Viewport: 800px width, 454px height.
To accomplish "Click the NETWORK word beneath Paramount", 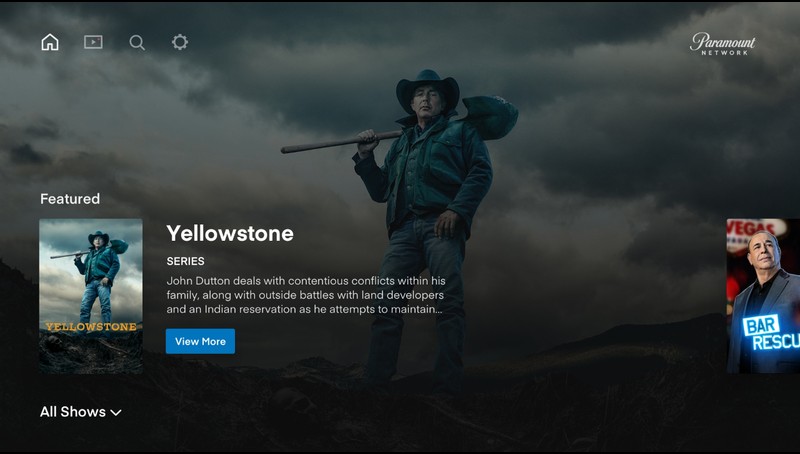I will click(724, 53).
